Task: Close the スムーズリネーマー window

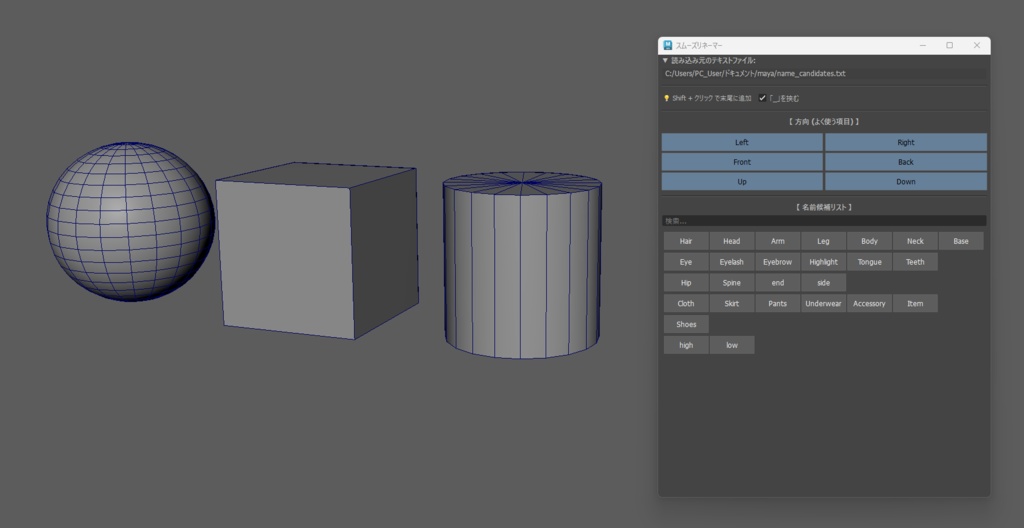Action: coord(976,45)
